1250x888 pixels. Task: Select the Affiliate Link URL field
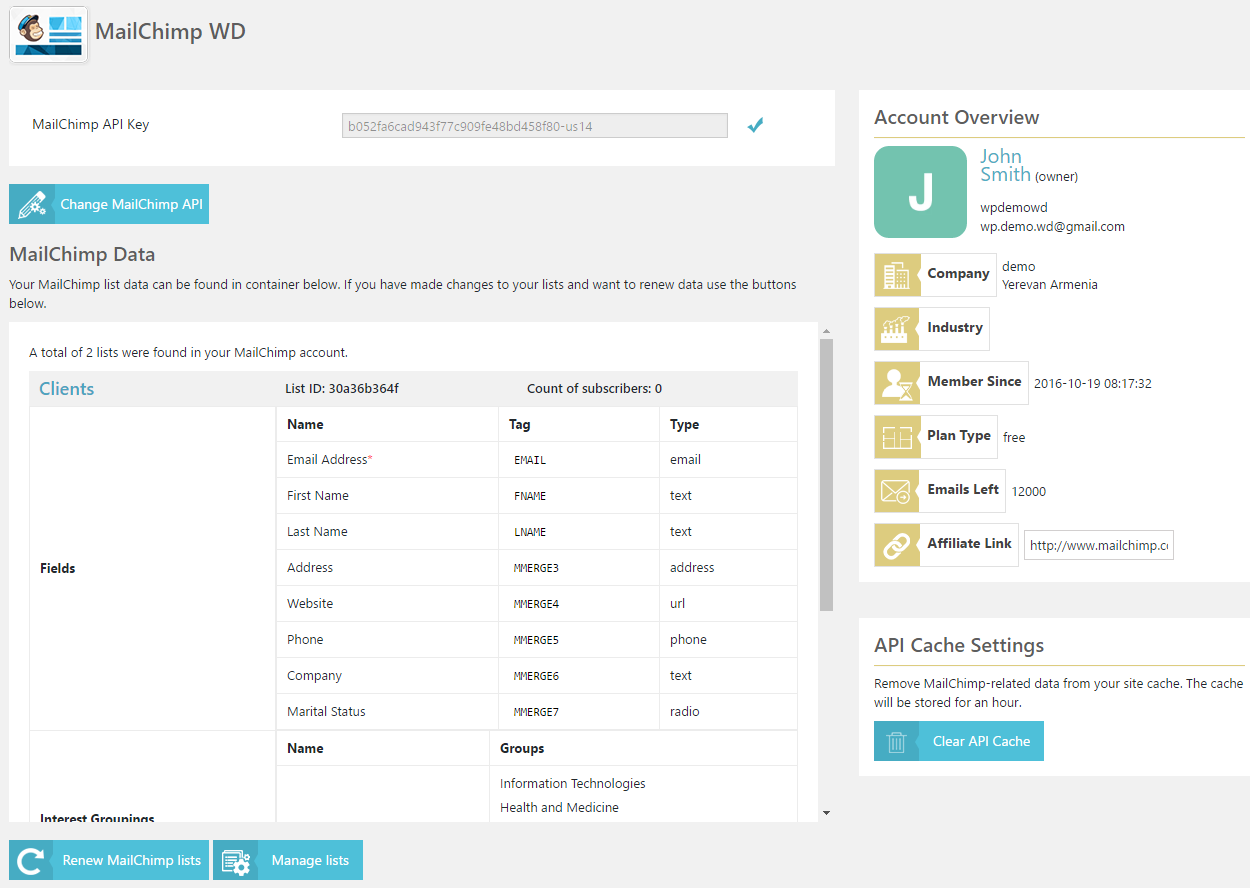click(1099, 545)
